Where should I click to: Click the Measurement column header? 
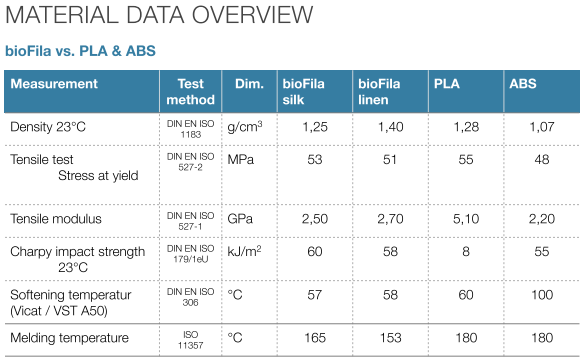tap(54, 84)
